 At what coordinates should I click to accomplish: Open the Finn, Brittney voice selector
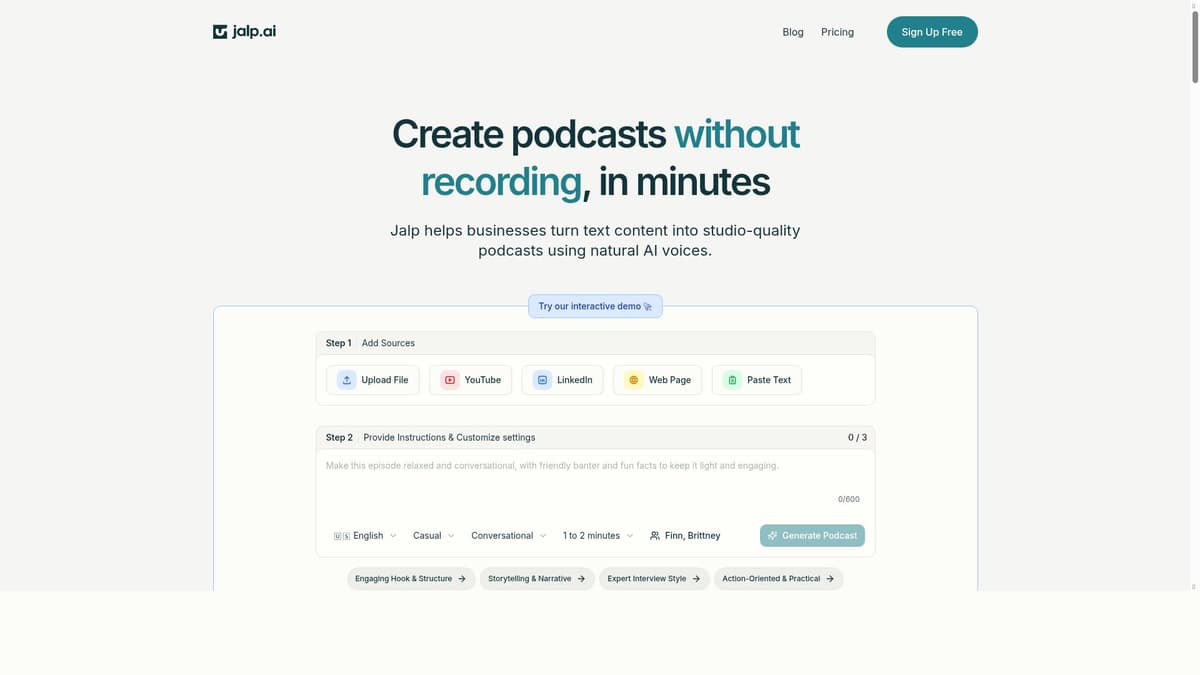[x=685, y=535]
